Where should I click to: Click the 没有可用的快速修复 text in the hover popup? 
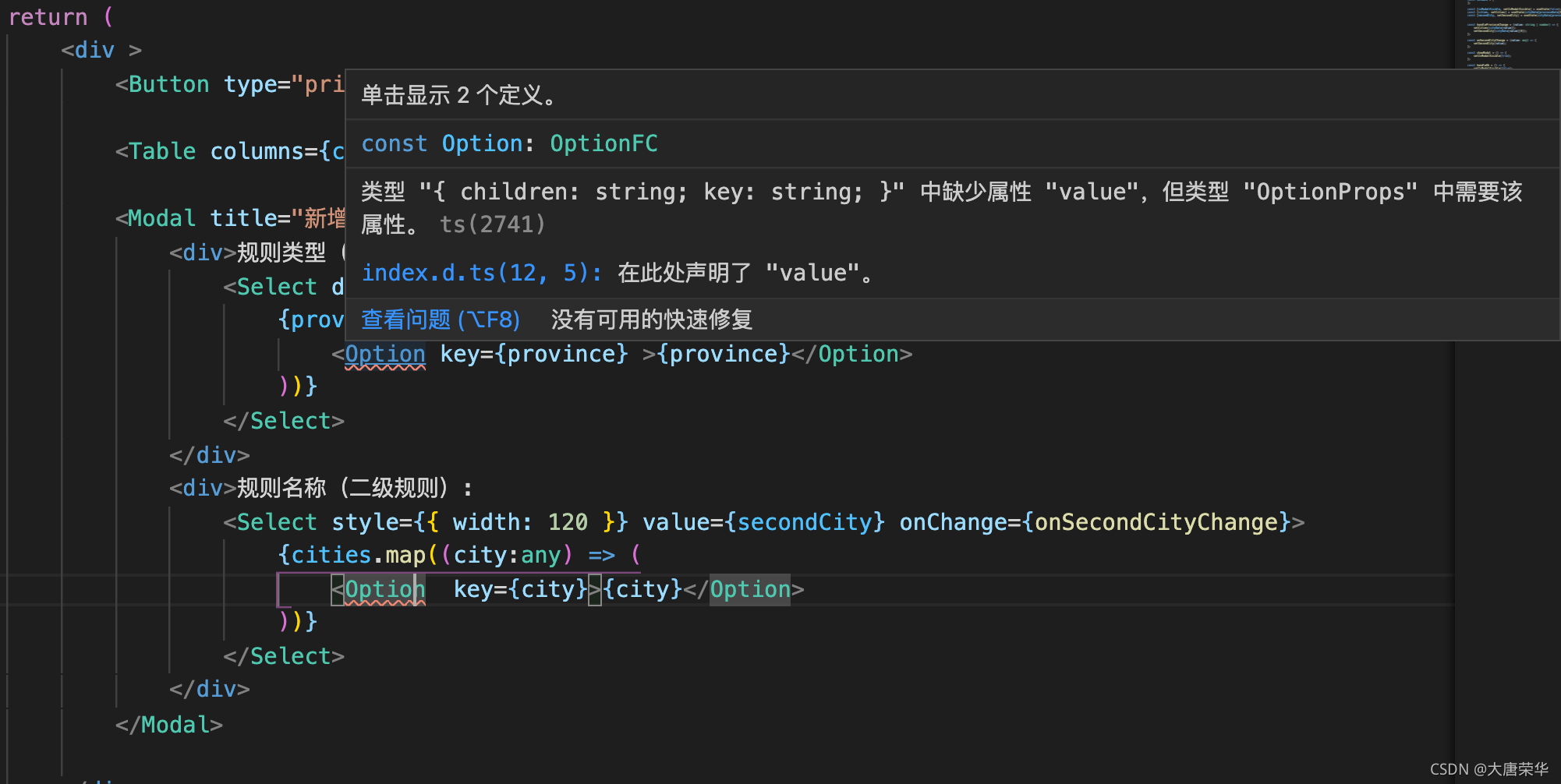[x=652, y=320]
